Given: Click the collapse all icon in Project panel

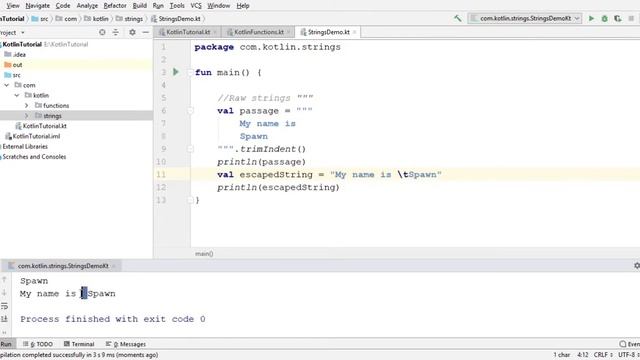Looking at the screenshot, I should coord(116,32).
